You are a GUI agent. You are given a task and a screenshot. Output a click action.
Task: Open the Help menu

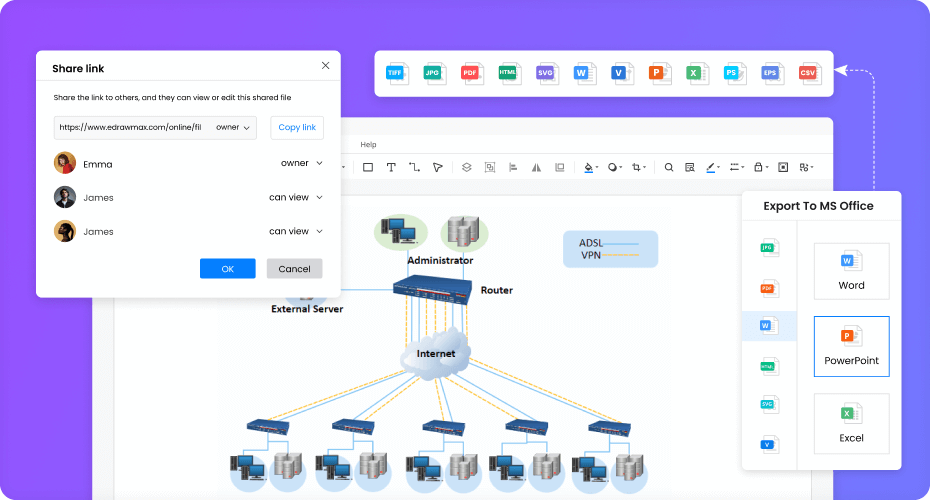coord(369,145)
